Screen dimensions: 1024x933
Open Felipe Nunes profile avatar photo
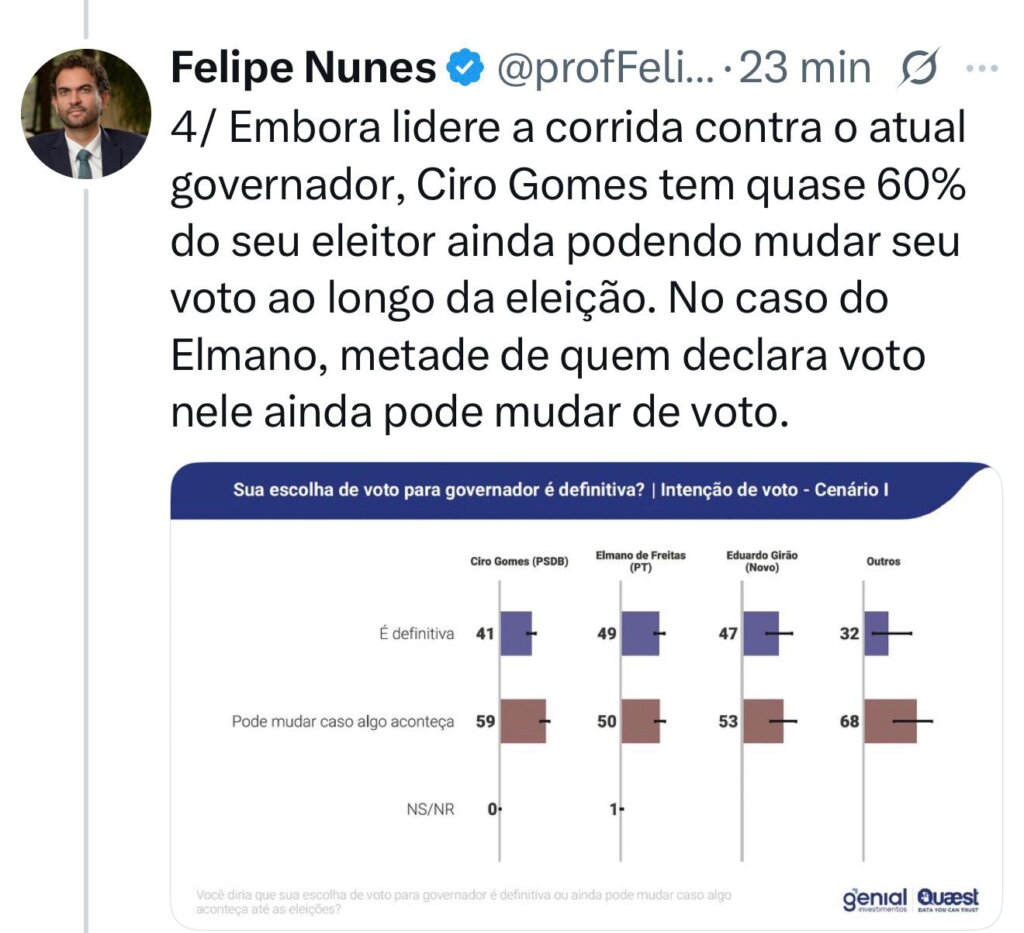87,114
